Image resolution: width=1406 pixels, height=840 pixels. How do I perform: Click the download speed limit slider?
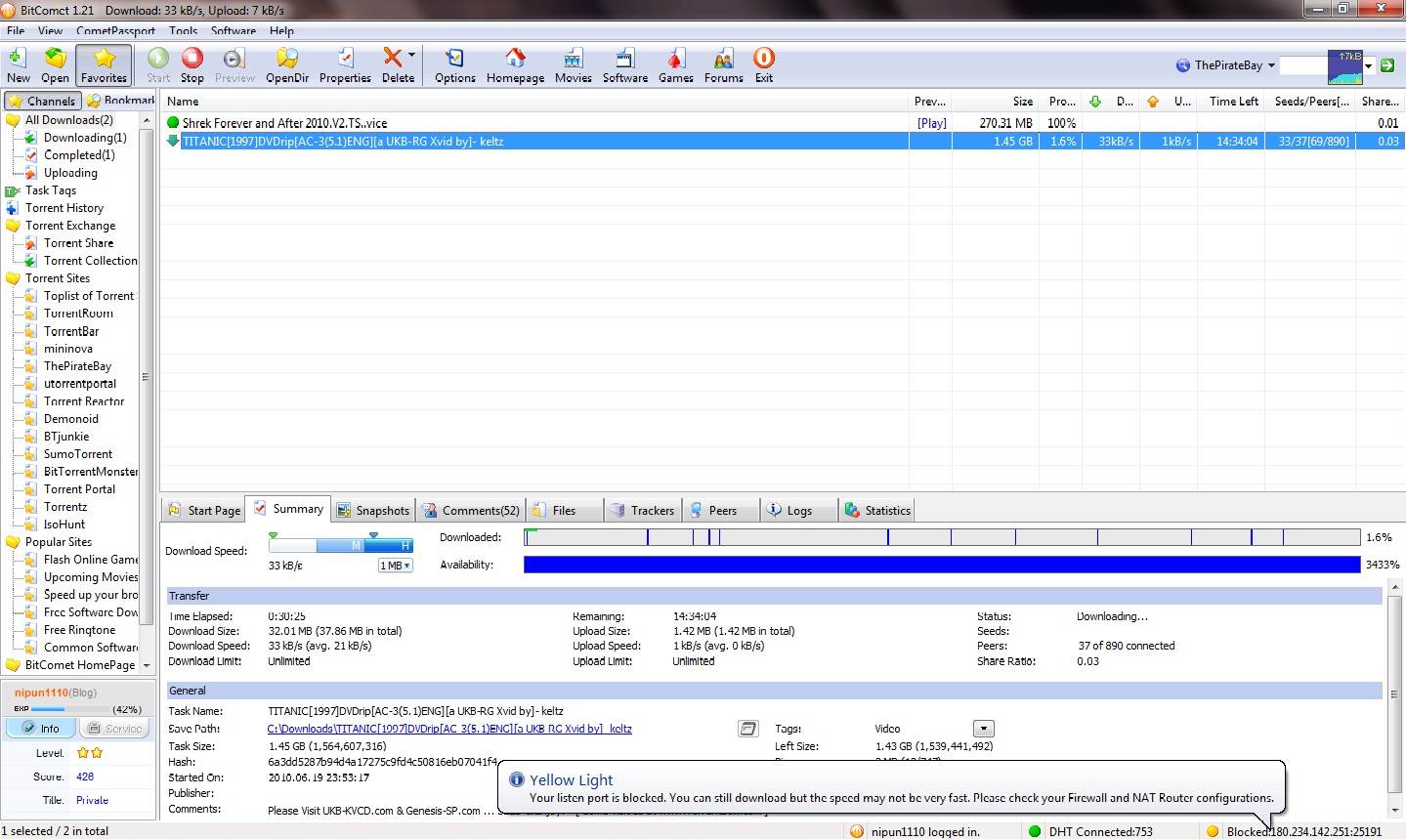click(x=340, y=544)
